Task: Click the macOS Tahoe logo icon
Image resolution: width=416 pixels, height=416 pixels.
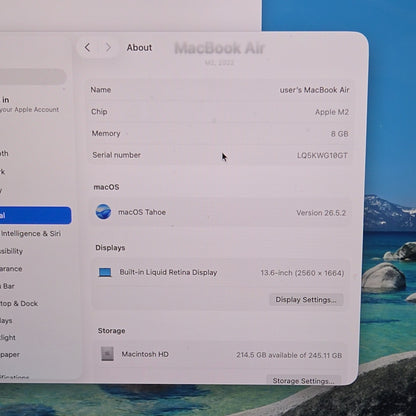Action: (x=103, y=212)
